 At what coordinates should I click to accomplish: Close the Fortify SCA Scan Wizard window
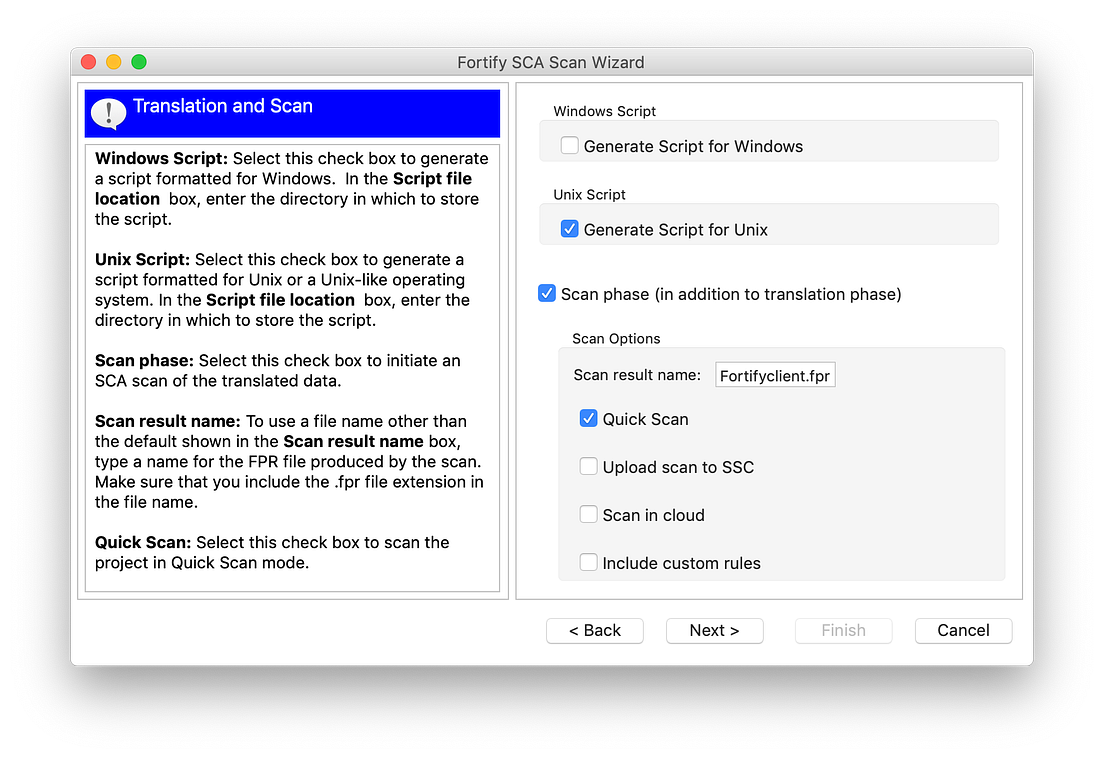coord(89,62)
